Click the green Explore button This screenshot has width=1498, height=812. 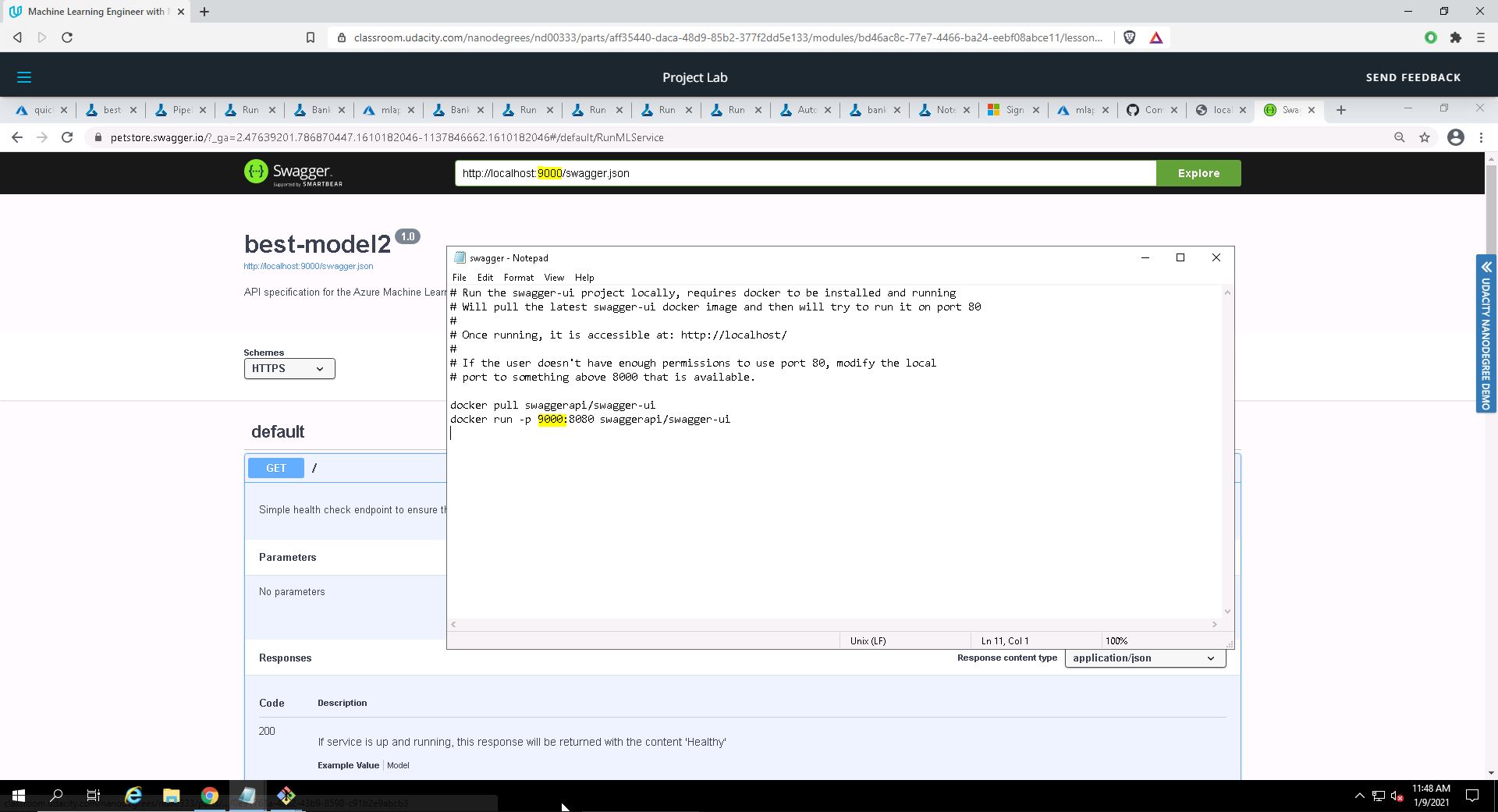coord(1198,173)
